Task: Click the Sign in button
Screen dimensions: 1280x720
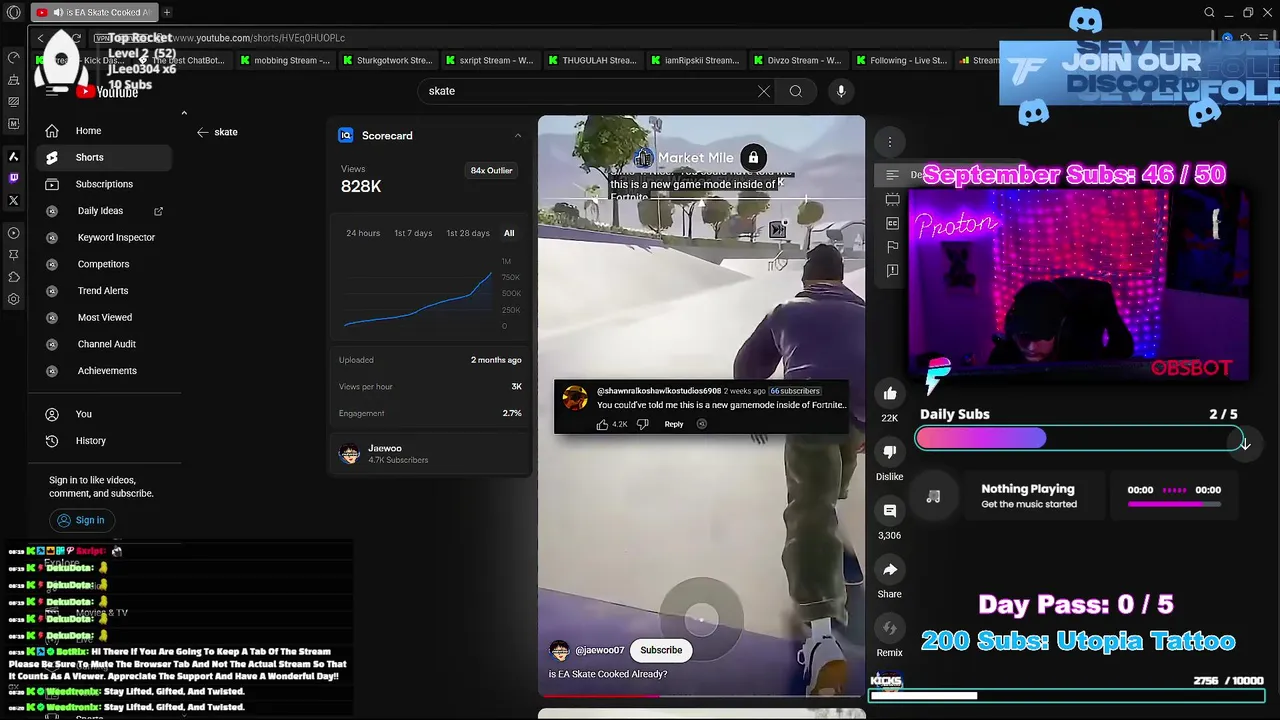Action: pos(82,520)
